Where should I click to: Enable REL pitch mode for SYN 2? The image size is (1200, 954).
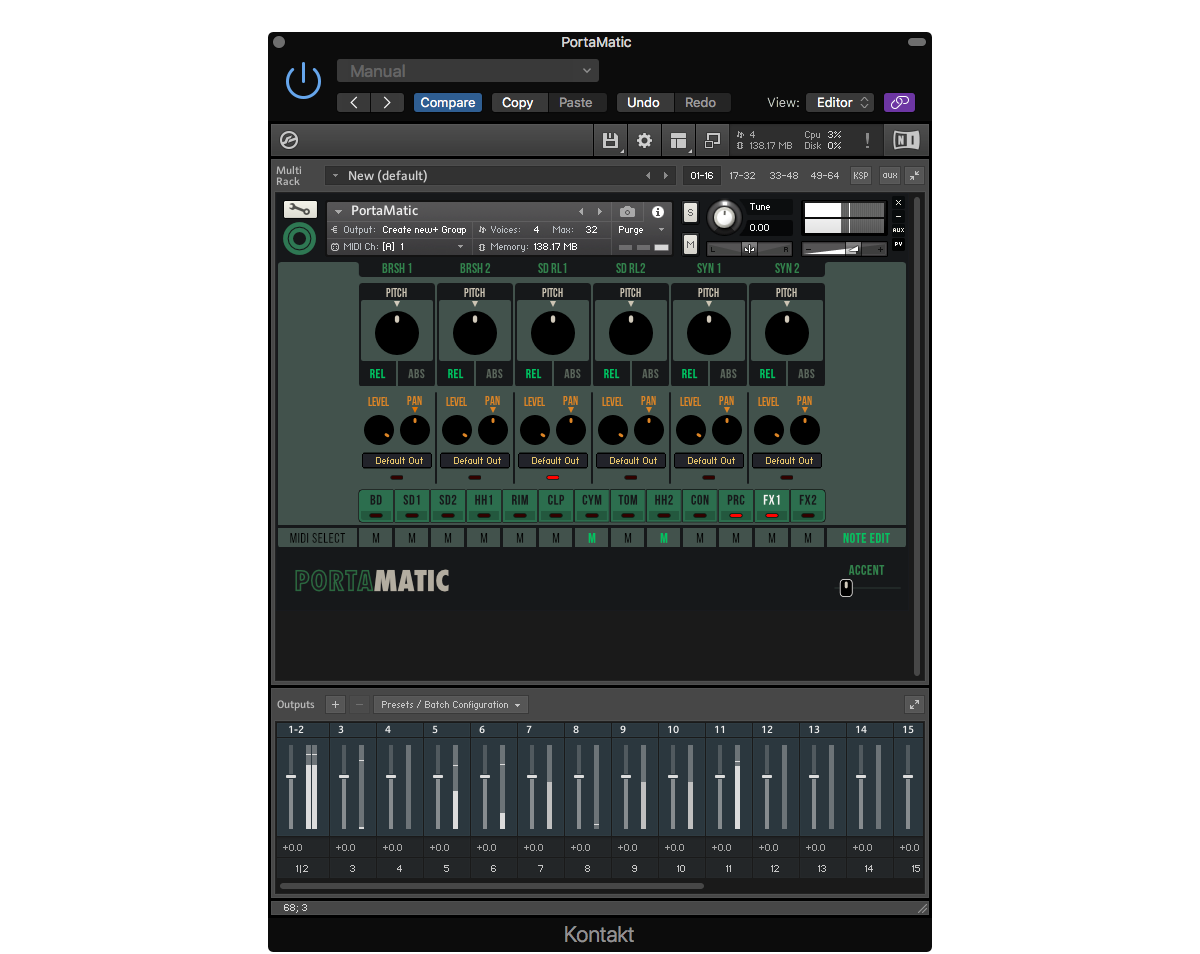[x=767, y=374]
